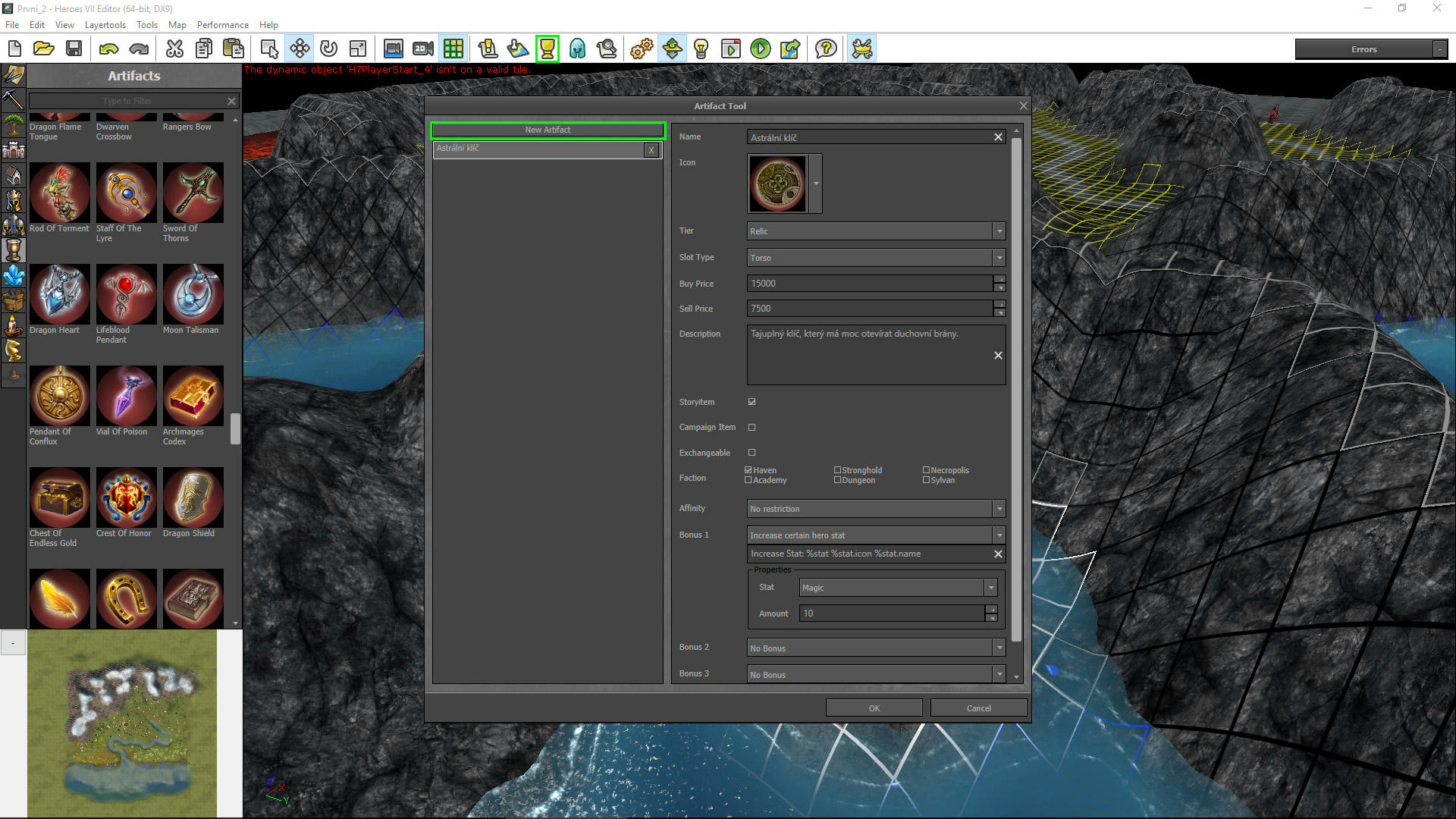This screenshot has height=819, width=1456.
Task: Undo the last action
Action: click(x=108, y=49)
